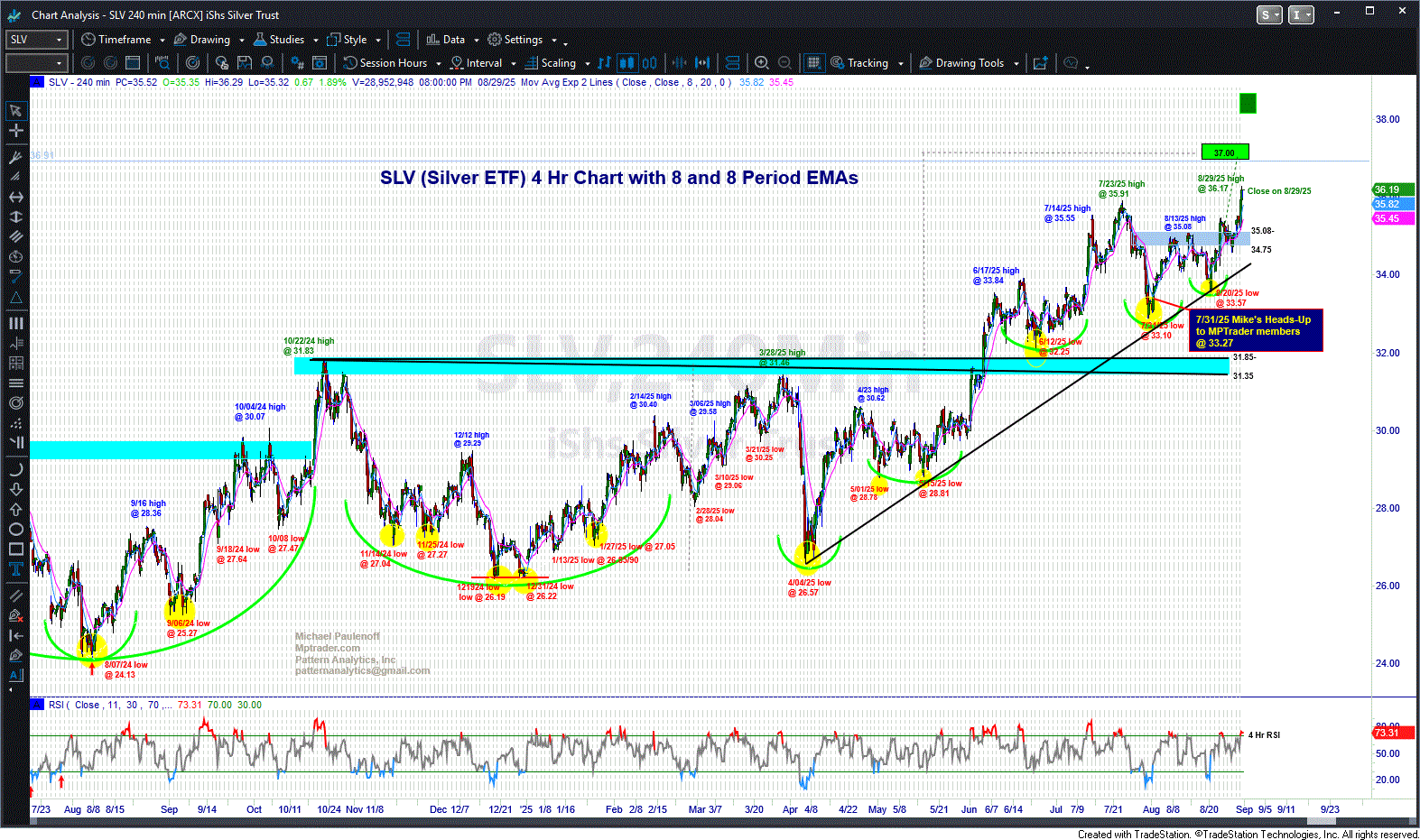1420x840 pixels.
Task: Select the ellipse drawing tool
Action: [15, 529]
